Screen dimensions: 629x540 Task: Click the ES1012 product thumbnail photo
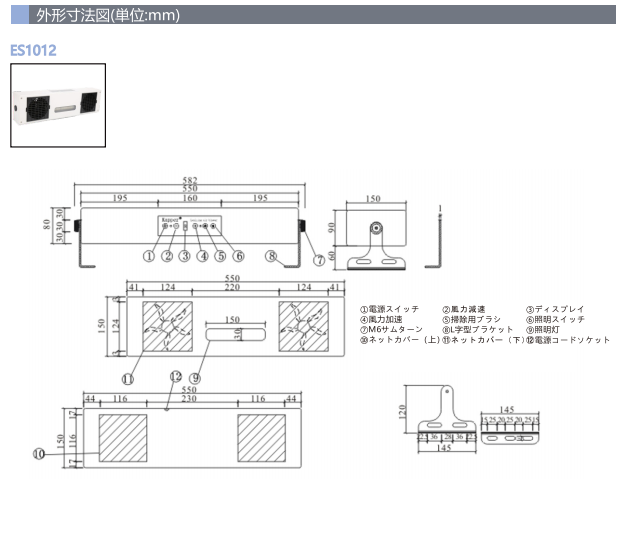click(x=58, y=105)
